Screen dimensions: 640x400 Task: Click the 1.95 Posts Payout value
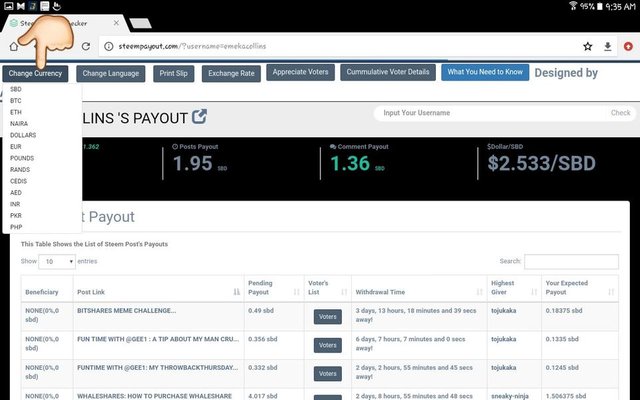click(193, 163)
